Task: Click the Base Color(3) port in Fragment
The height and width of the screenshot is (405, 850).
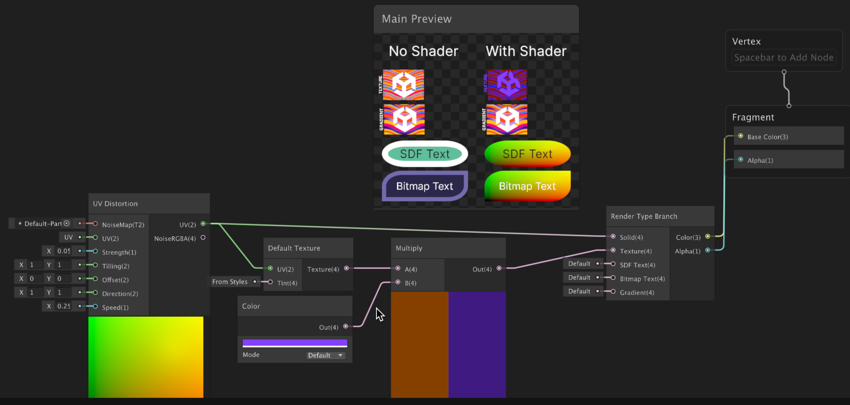Action: (x=741, y=136)
